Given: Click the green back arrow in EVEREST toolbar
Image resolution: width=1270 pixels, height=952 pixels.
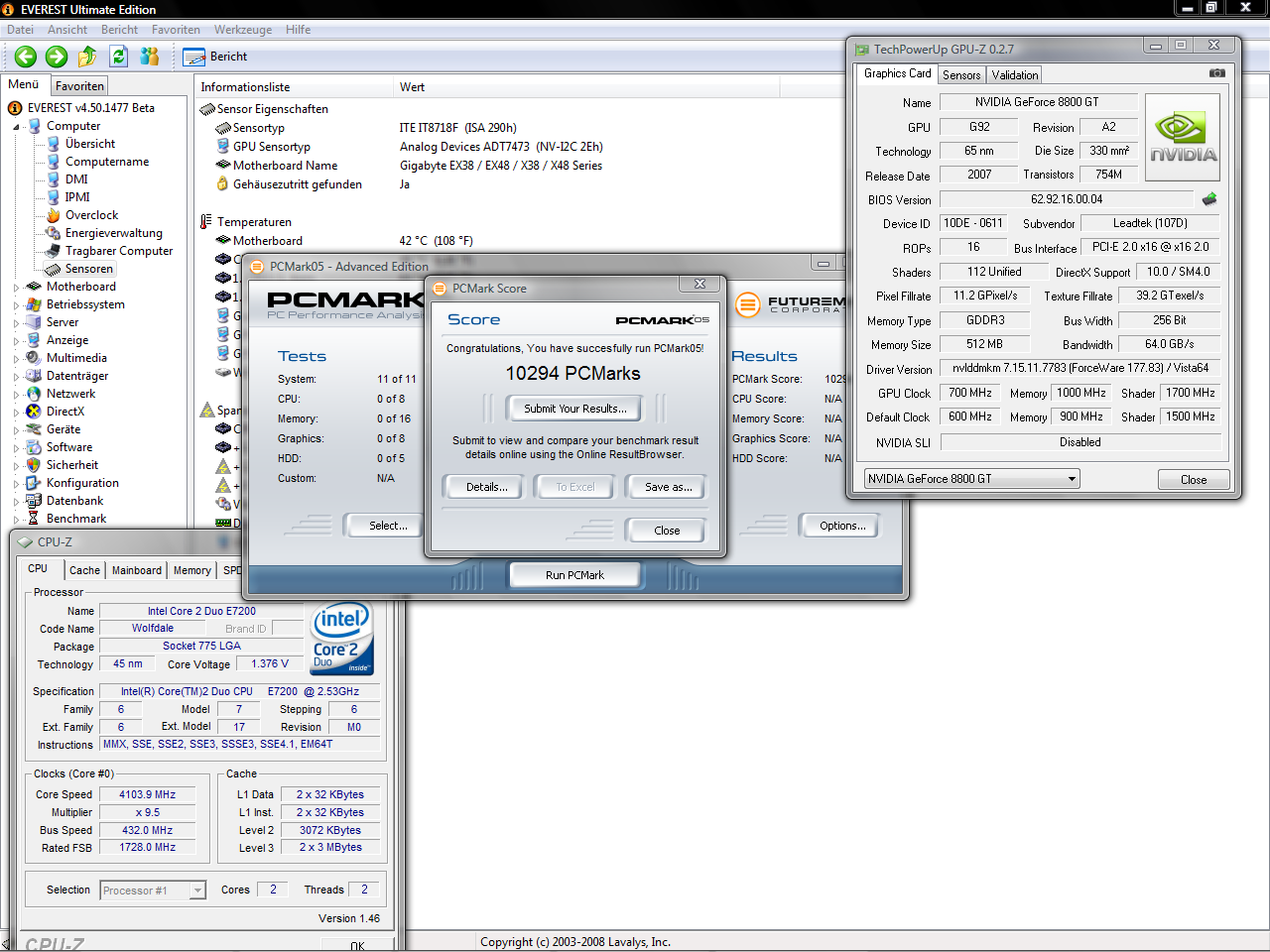Looking at the screenshot, I should point(26,57).
